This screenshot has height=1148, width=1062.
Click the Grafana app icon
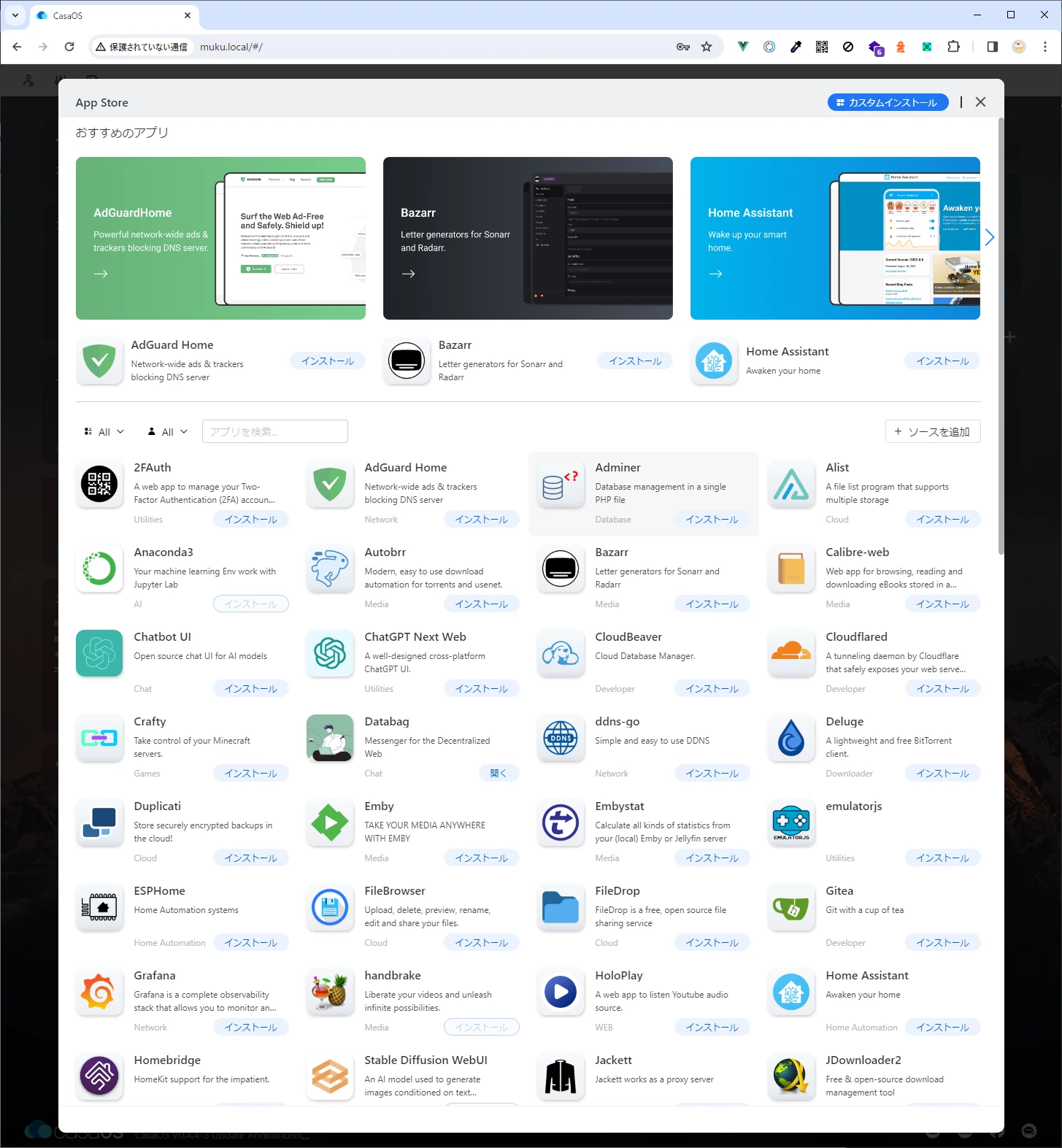pyautogui.click(x=99, y=992)
